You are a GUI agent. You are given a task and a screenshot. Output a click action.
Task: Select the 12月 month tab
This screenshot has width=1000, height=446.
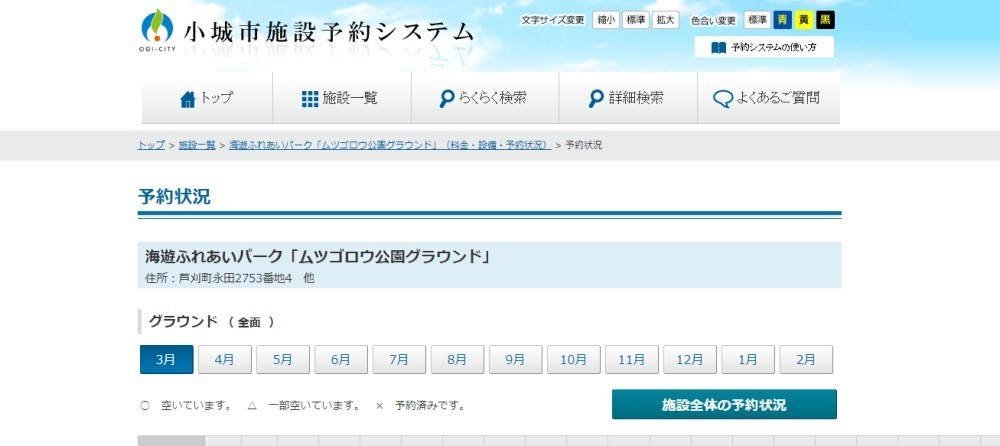click(x=689, y=359)
